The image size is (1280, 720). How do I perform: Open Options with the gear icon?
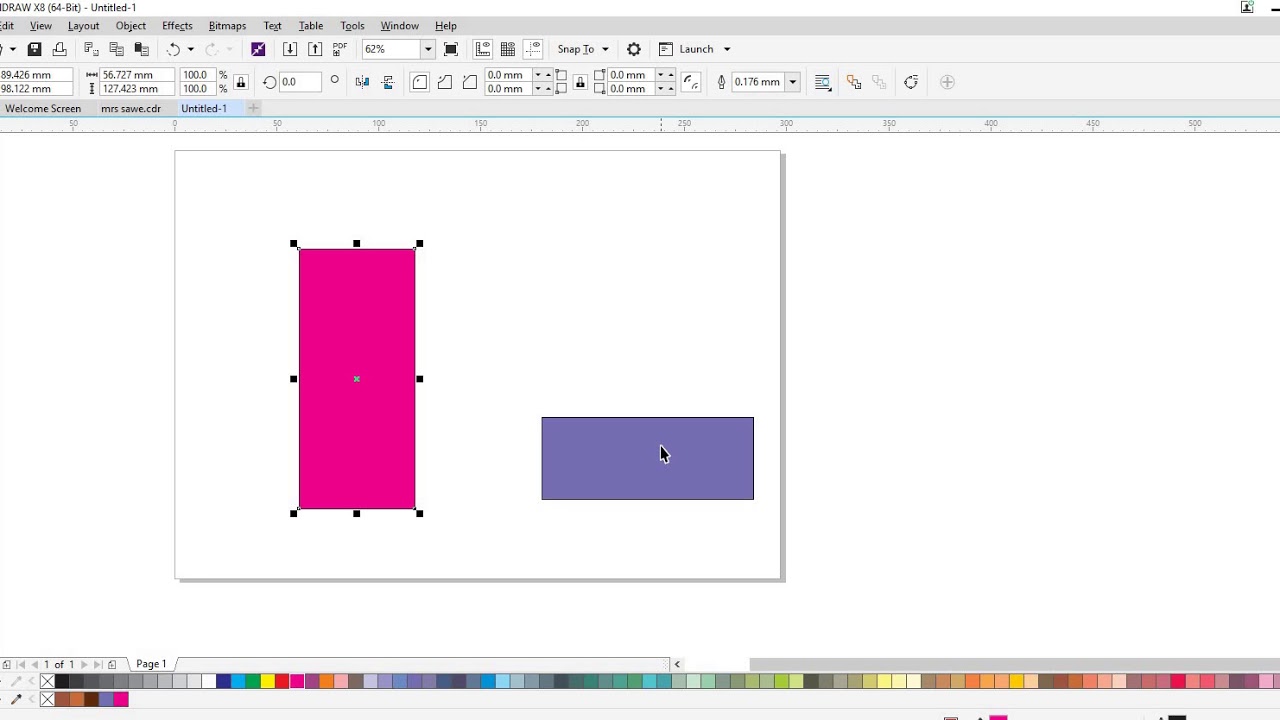click(634, 49)
